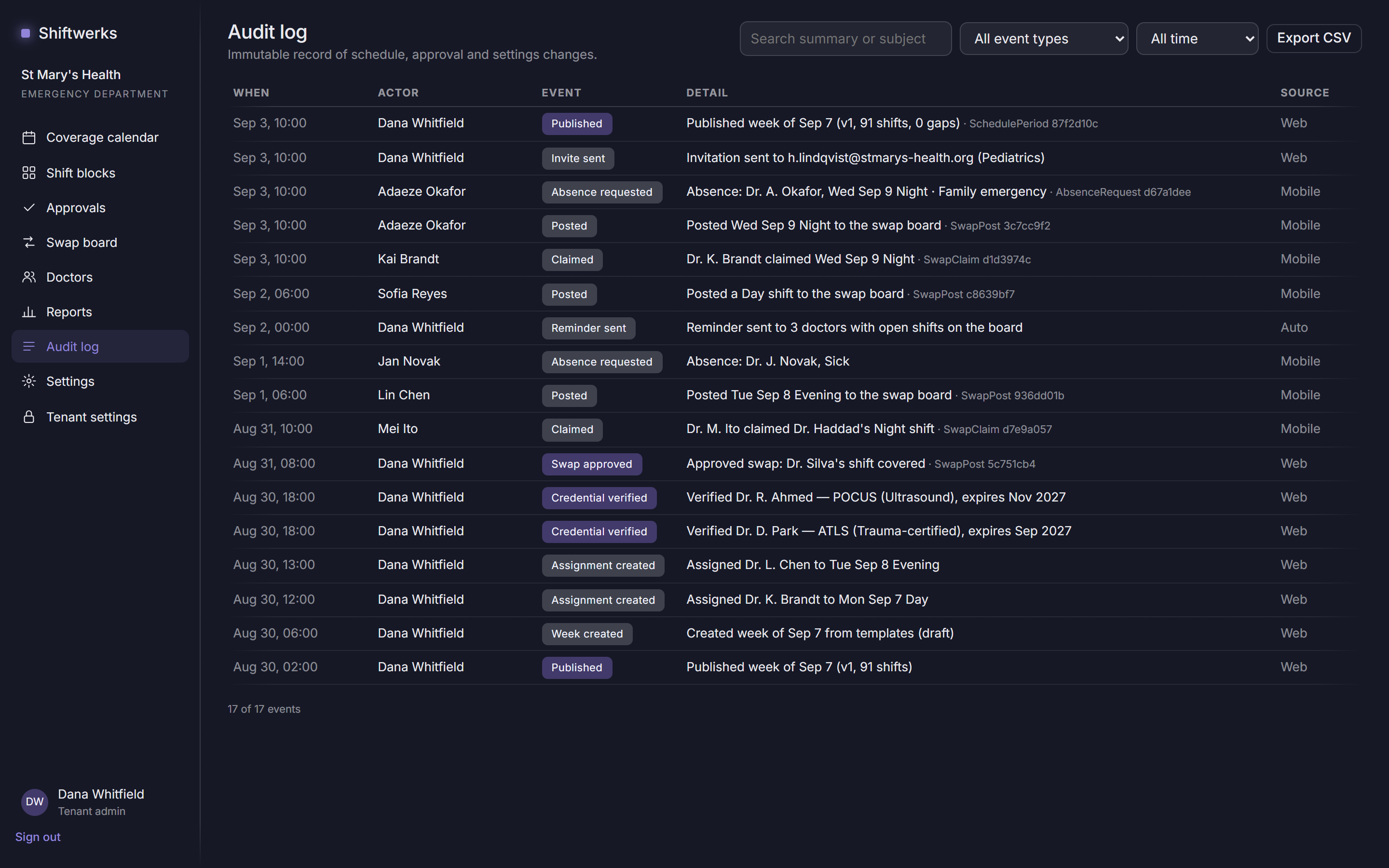Select the SchedulePeriod 87f2d10c reference
The width and height of the screenshot is (1389, 868).
pyautogui.click(x=1033, y=124)
